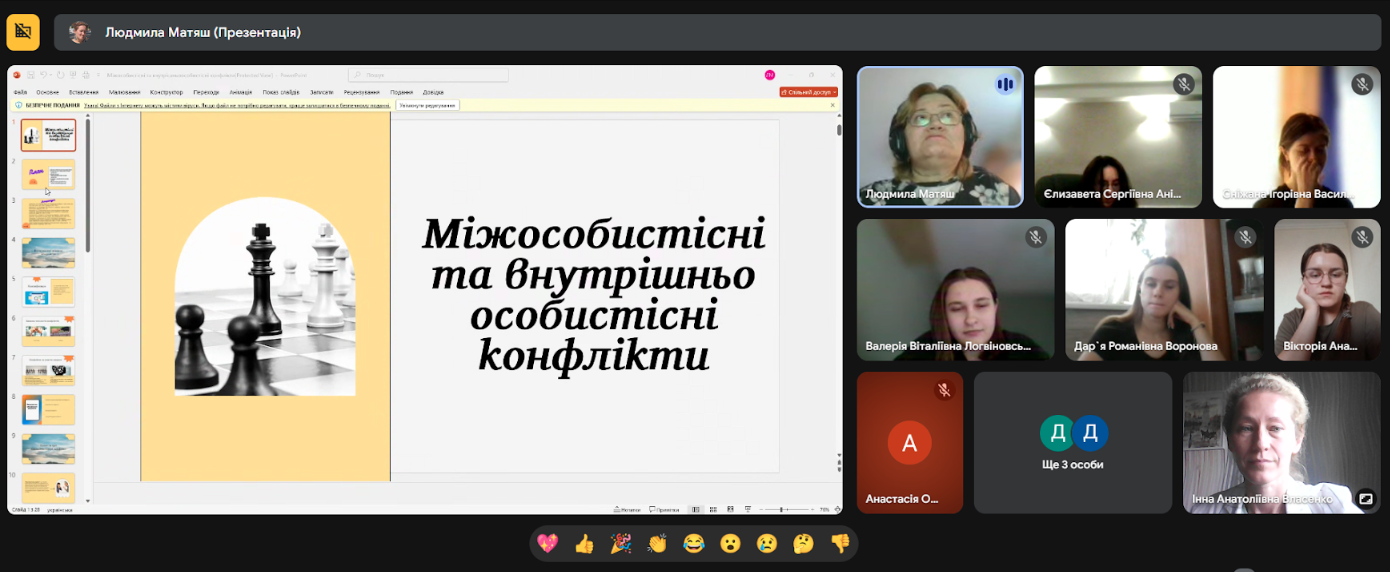Click the PowerPoint account avatar in title bar
Image resolution: width=1390 pixels, height=572 pixels.
coord(770,75)
